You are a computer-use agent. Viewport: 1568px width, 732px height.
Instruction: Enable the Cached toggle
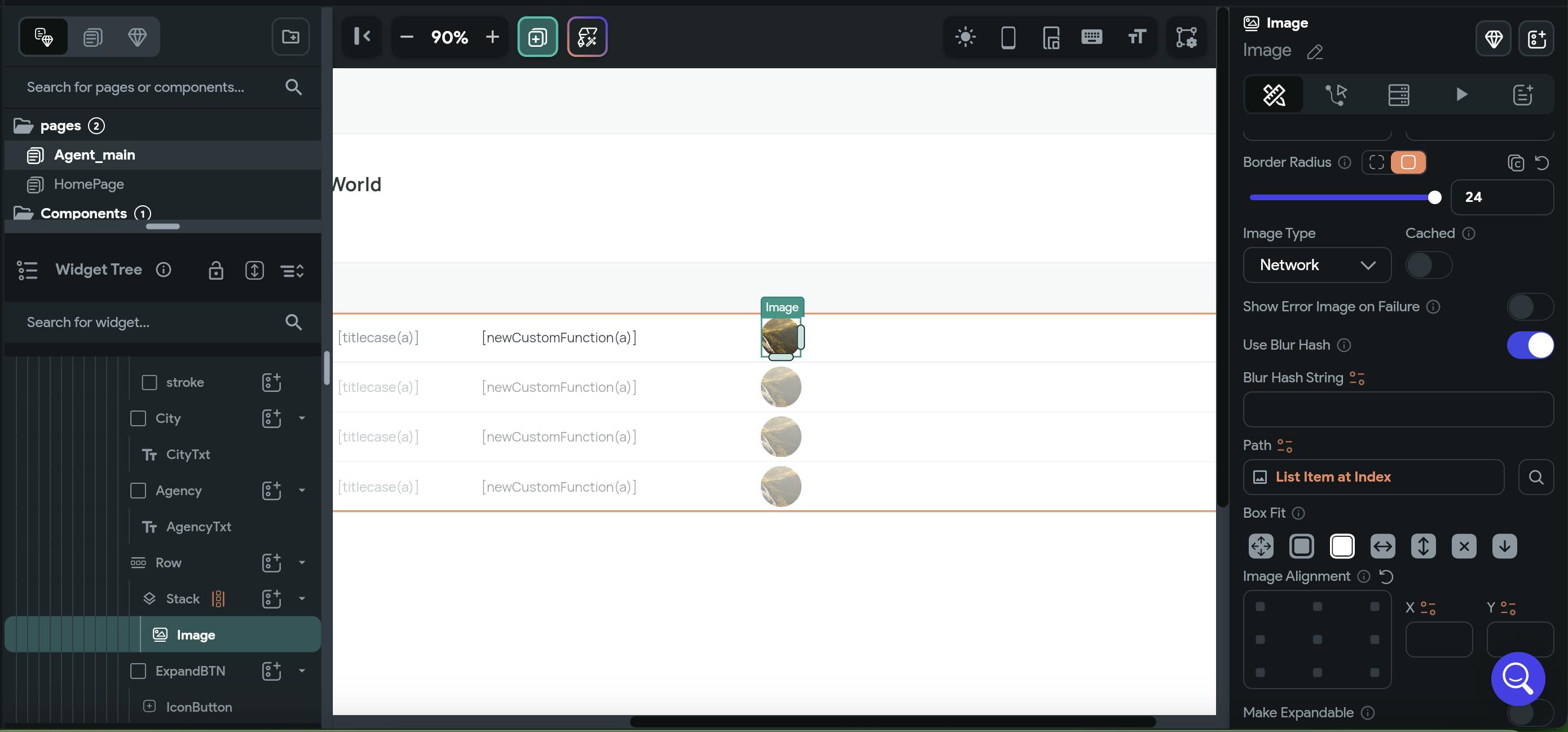point(1428,265)
